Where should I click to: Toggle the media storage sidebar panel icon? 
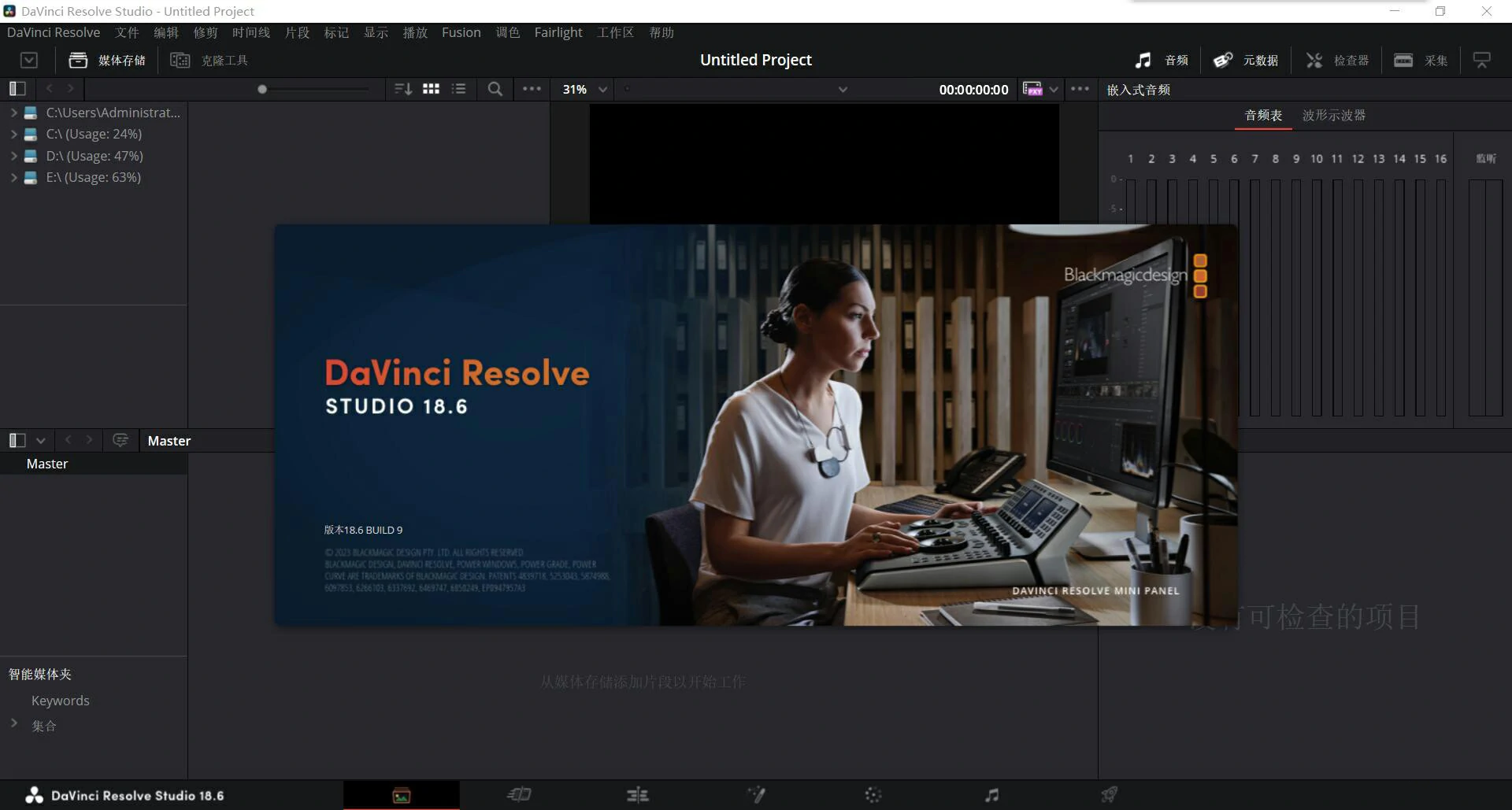point(17,89)
